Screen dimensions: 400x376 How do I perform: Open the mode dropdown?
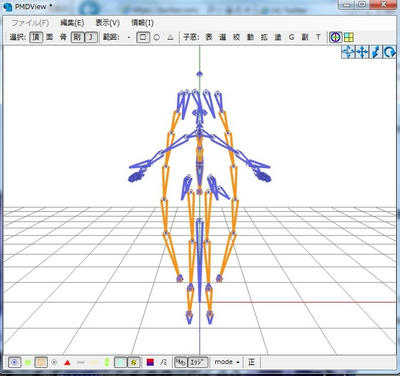click(227, 362)
